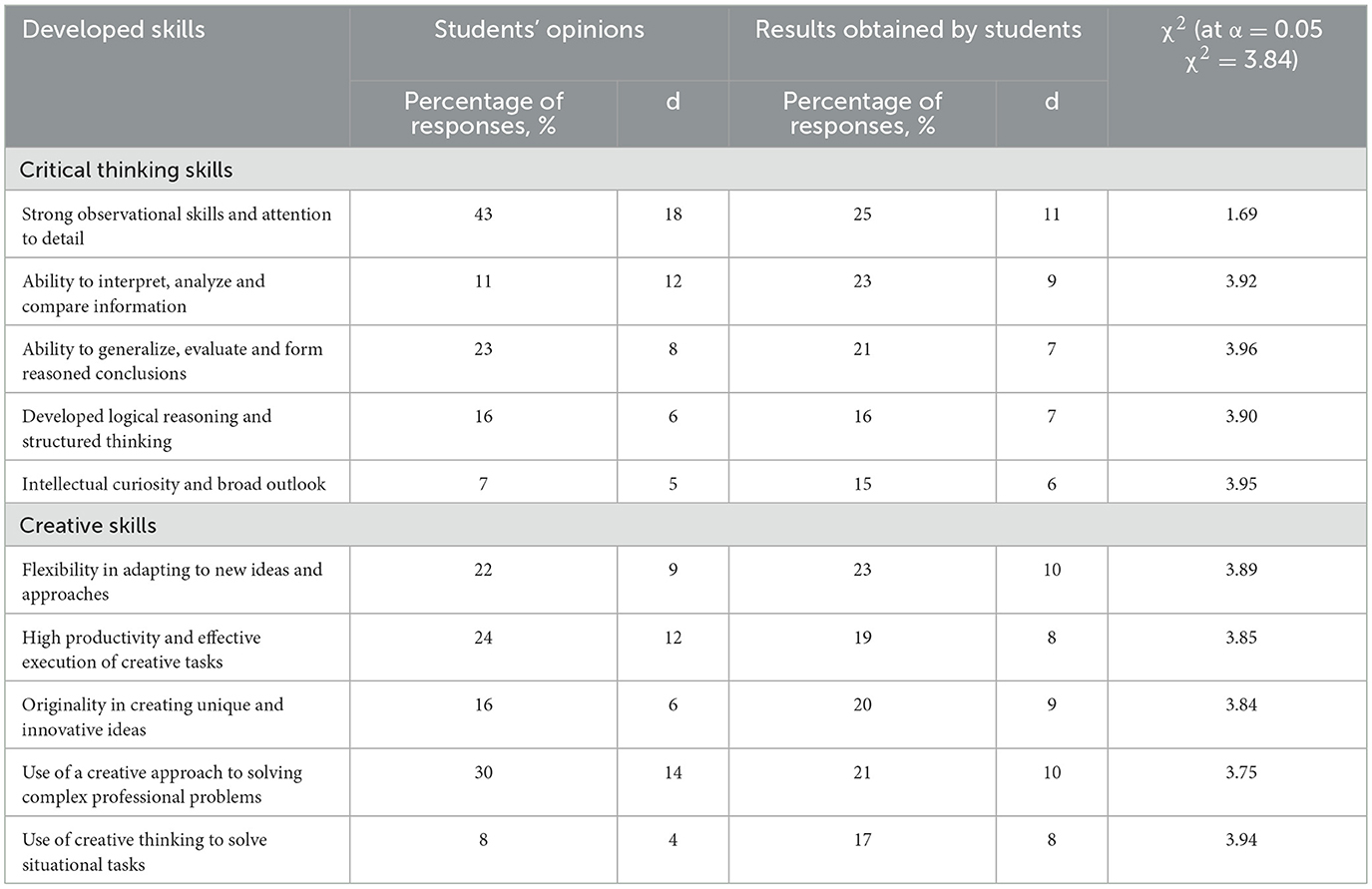Select 'Use of creative thinking to solve situational tasks'

[x=145, y=851]
